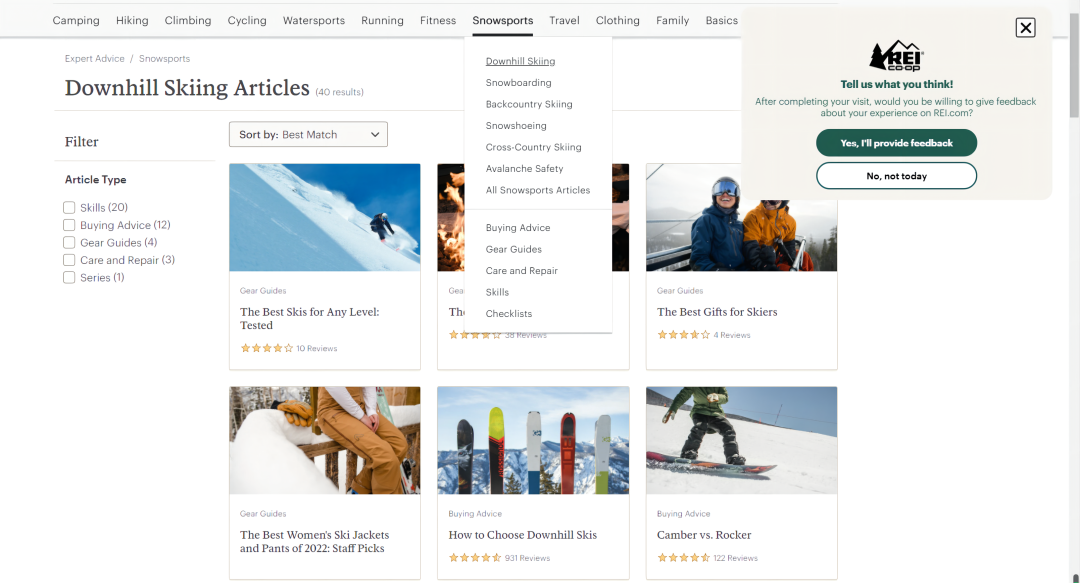The height and width of the screenshot is (583, 1080).
Task: Select Avalanche Safety menu entry
Action: [524, 168]
